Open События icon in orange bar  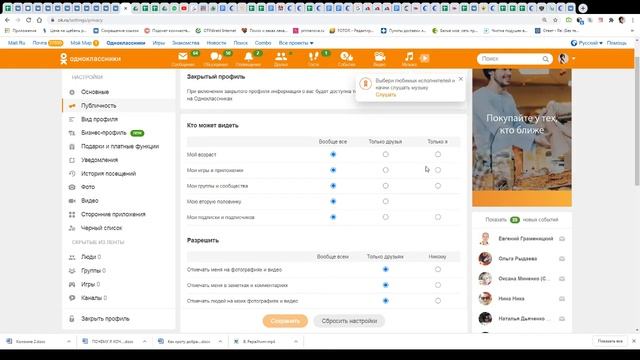click(347, 57)
